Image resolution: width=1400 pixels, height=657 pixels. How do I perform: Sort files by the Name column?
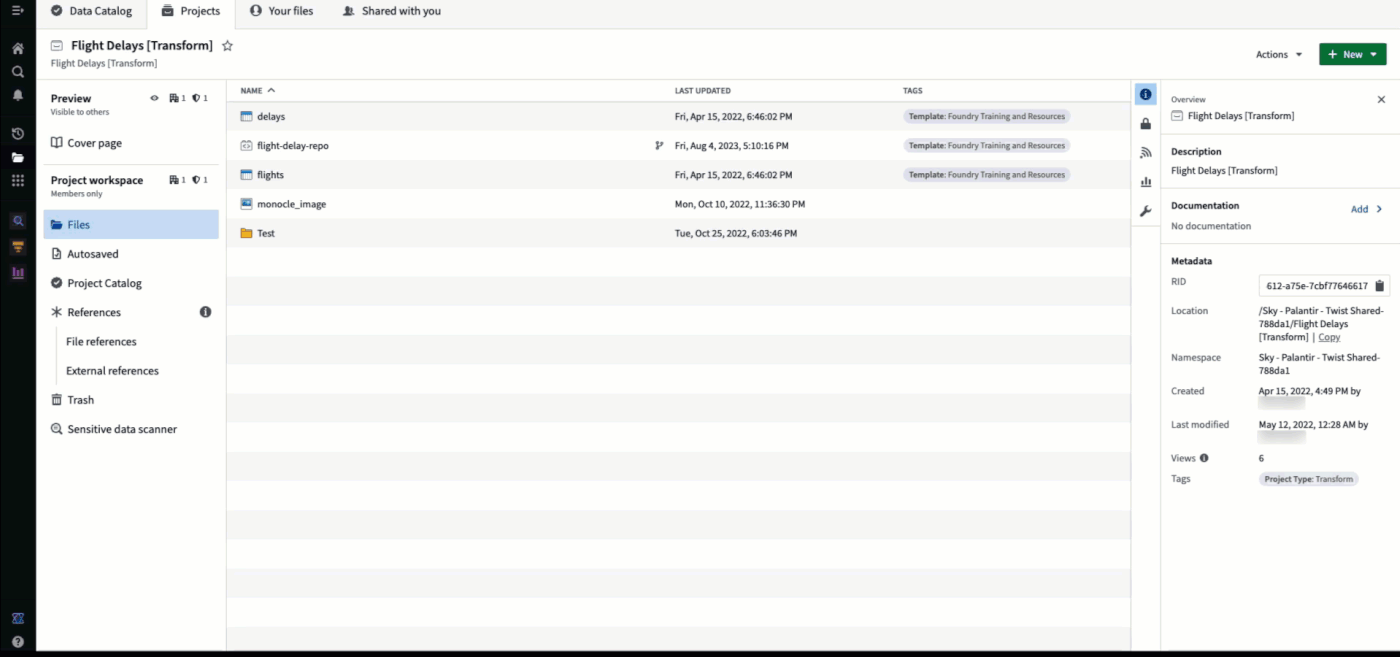point(258,91)
